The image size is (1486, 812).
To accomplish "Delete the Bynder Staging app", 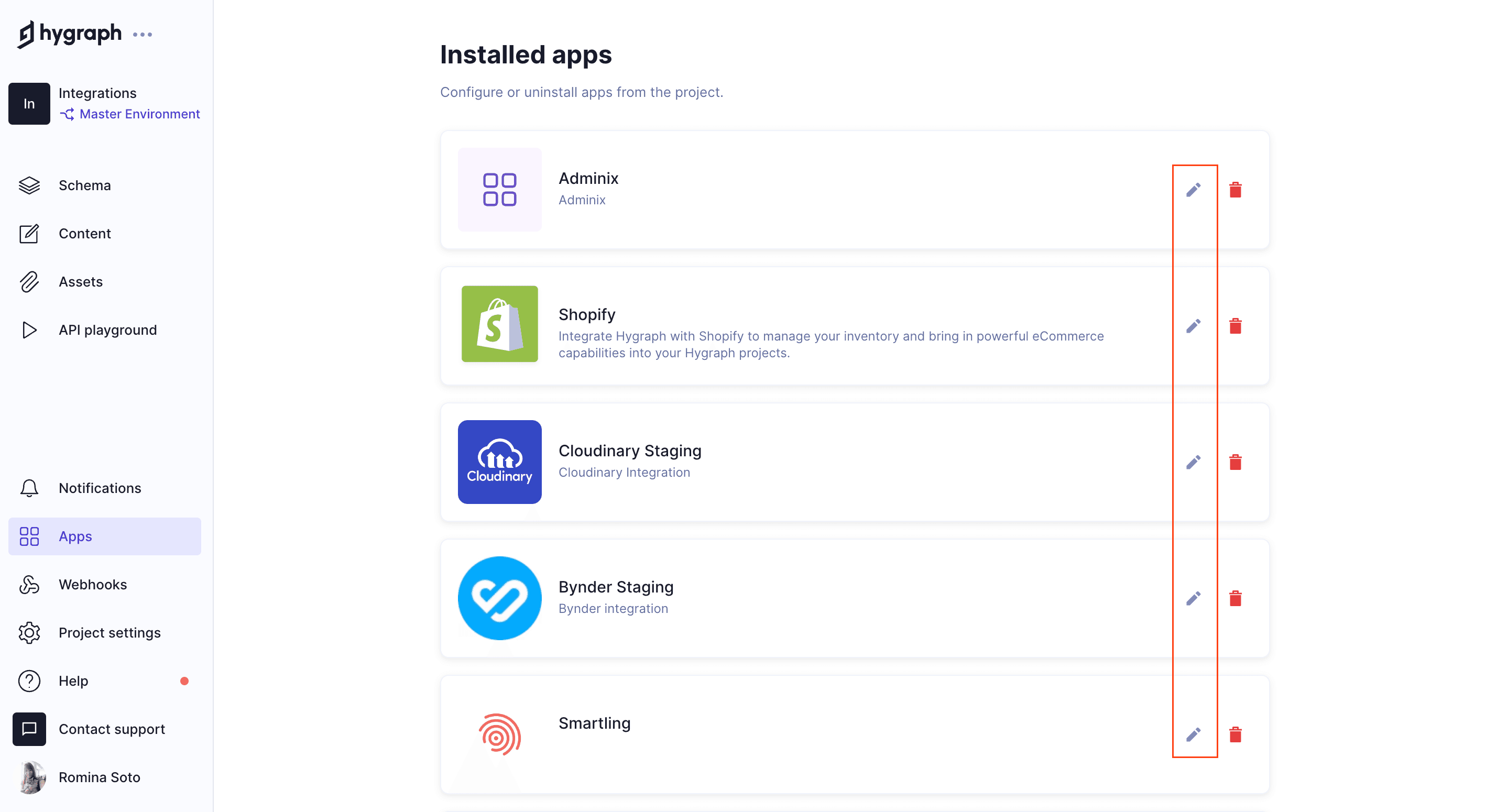I will pos(1236,599).
